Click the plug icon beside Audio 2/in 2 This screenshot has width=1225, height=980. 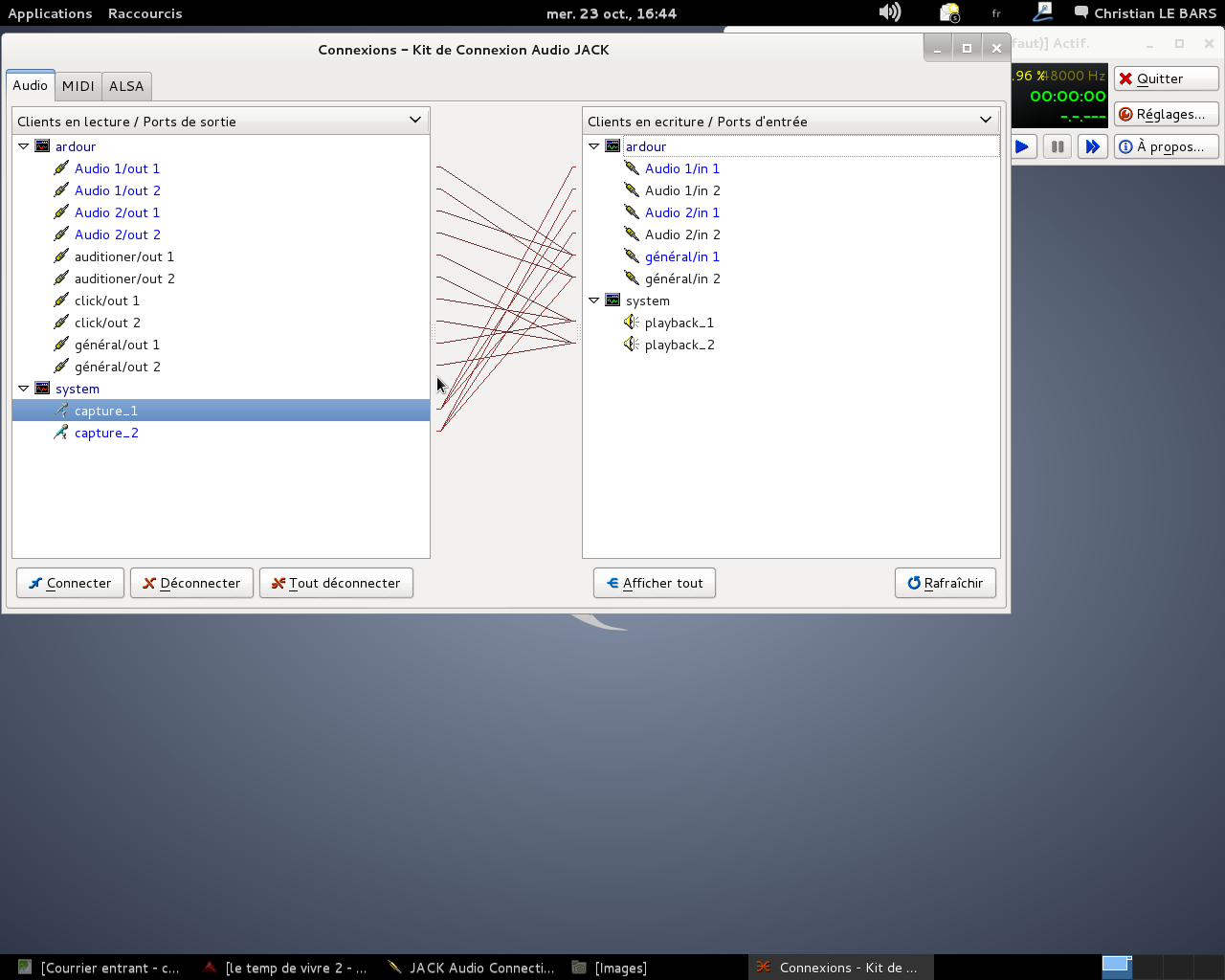tap(632, 234)
